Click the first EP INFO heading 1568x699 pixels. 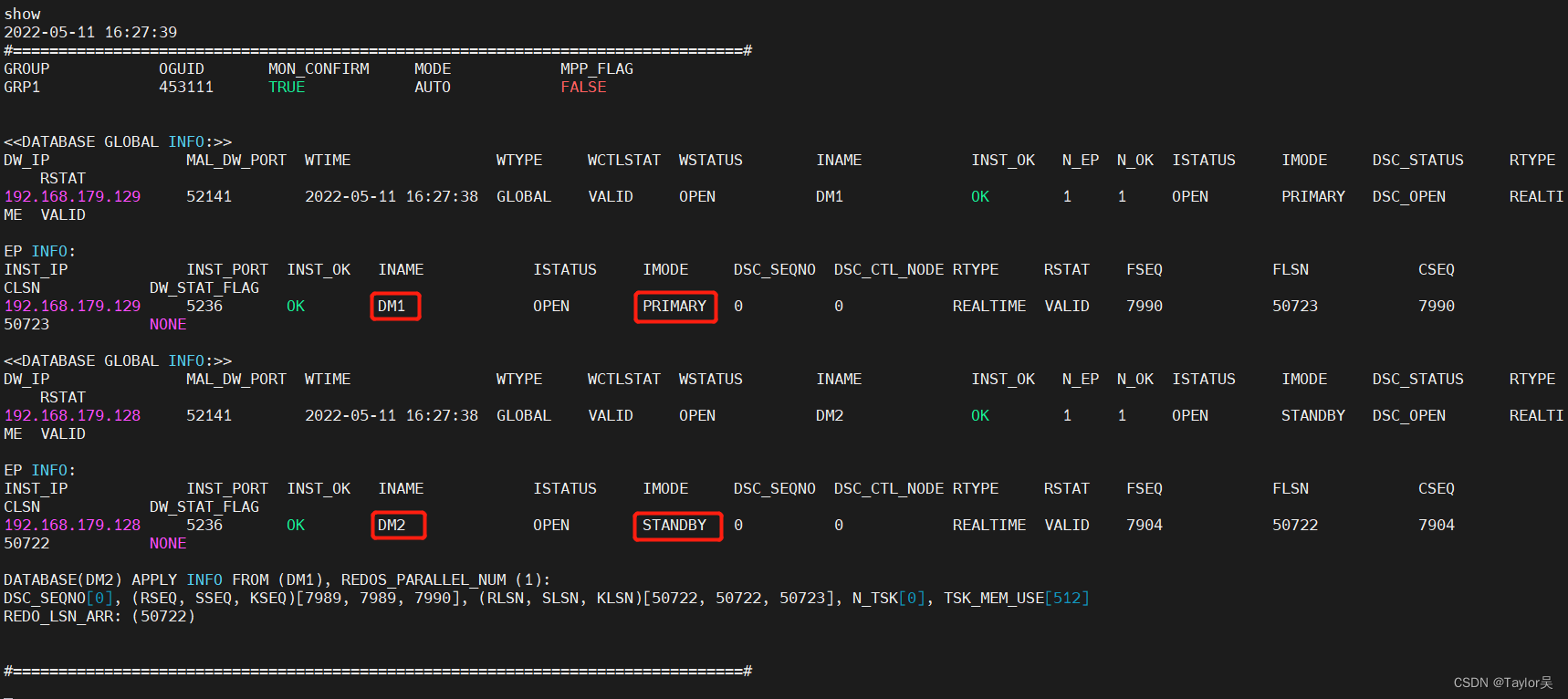(40, 252)
